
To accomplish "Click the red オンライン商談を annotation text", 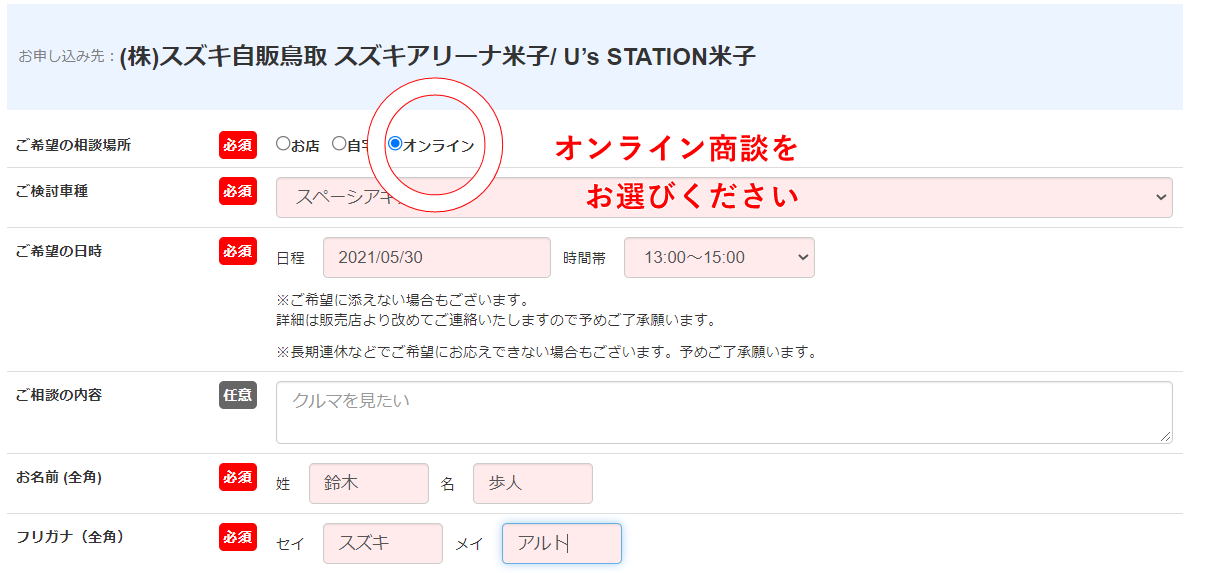I will pyautogui.click(x=676, y=149).
